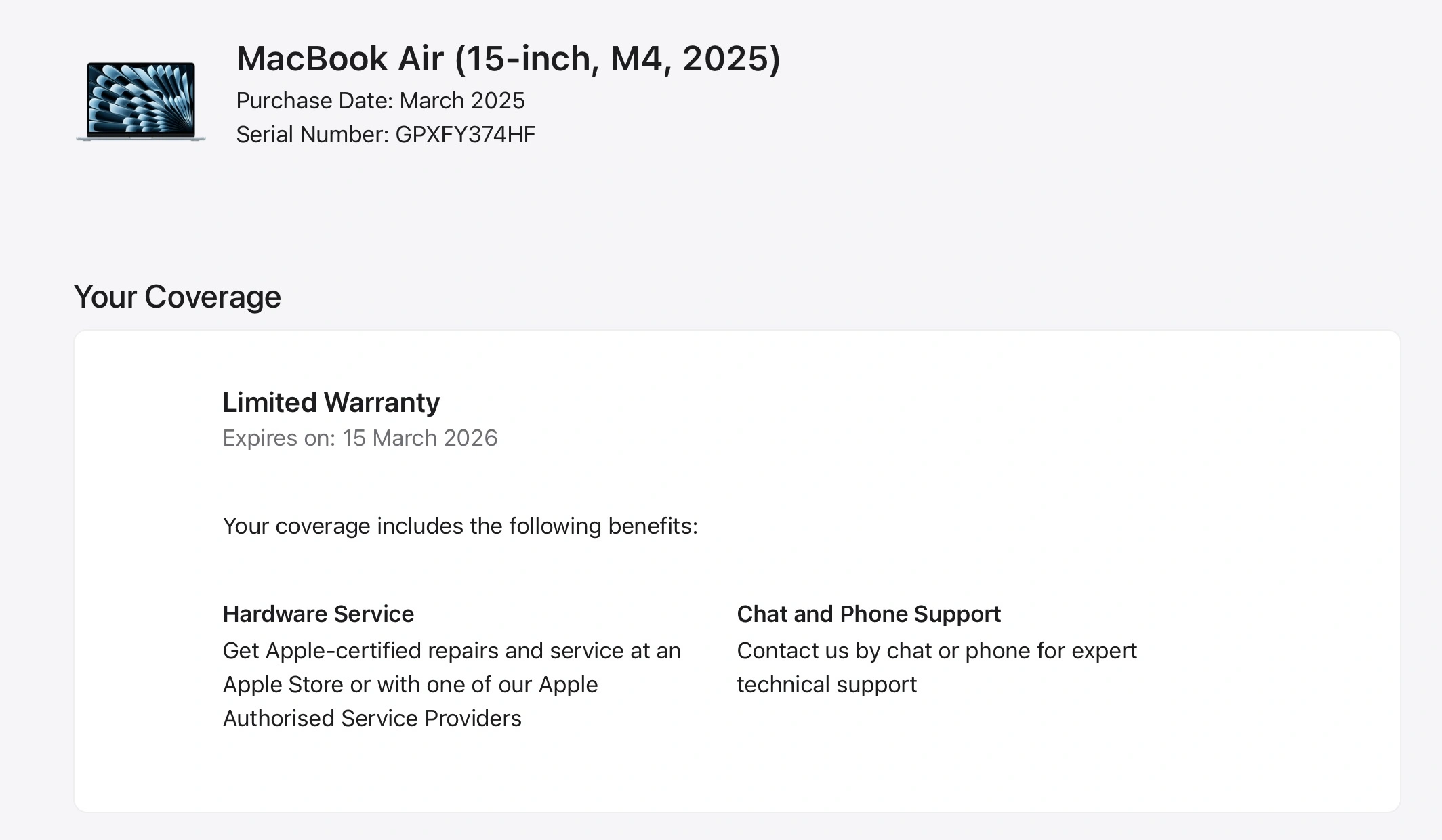Click the serial number value GPXFY374HF
Screen dimensions: 1442x840
(466, 134)
